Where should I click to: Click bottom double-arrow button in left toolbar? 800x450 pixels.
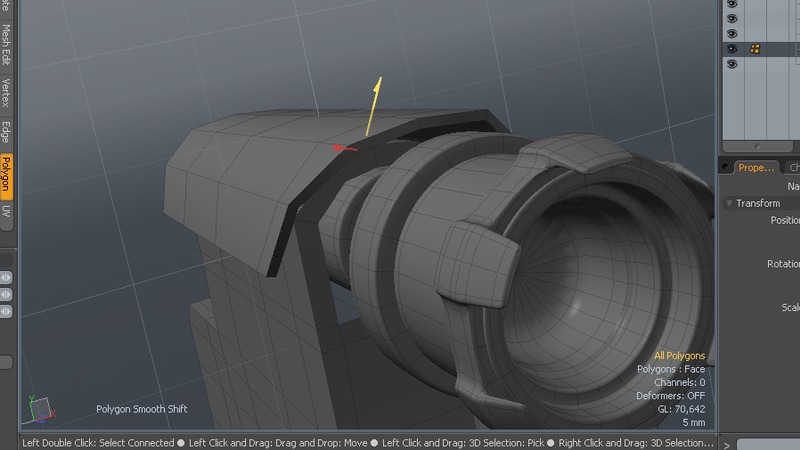tap(6, 311)
